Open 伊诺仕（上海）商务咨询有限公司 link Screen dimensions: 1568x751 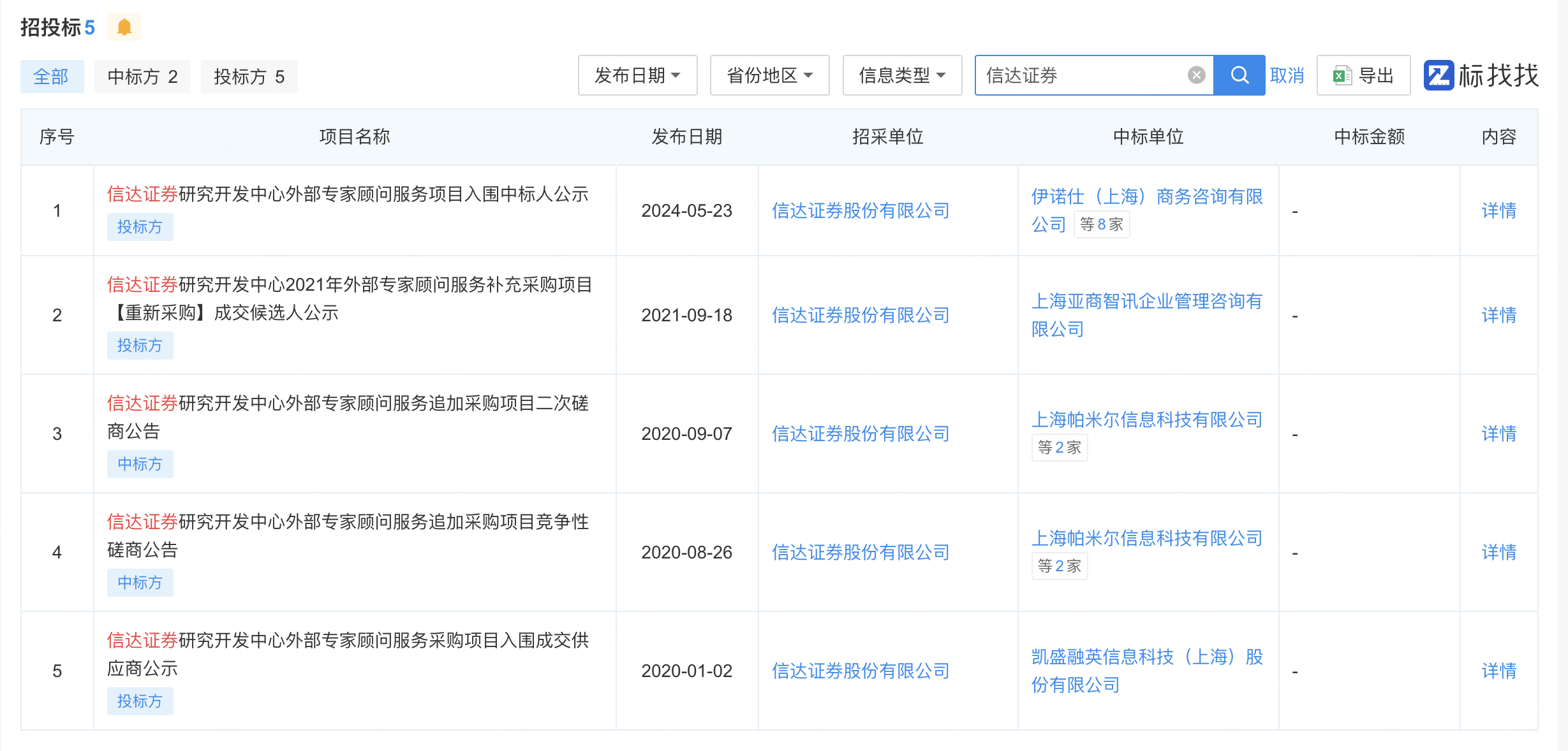click(x=1146, y=197)
